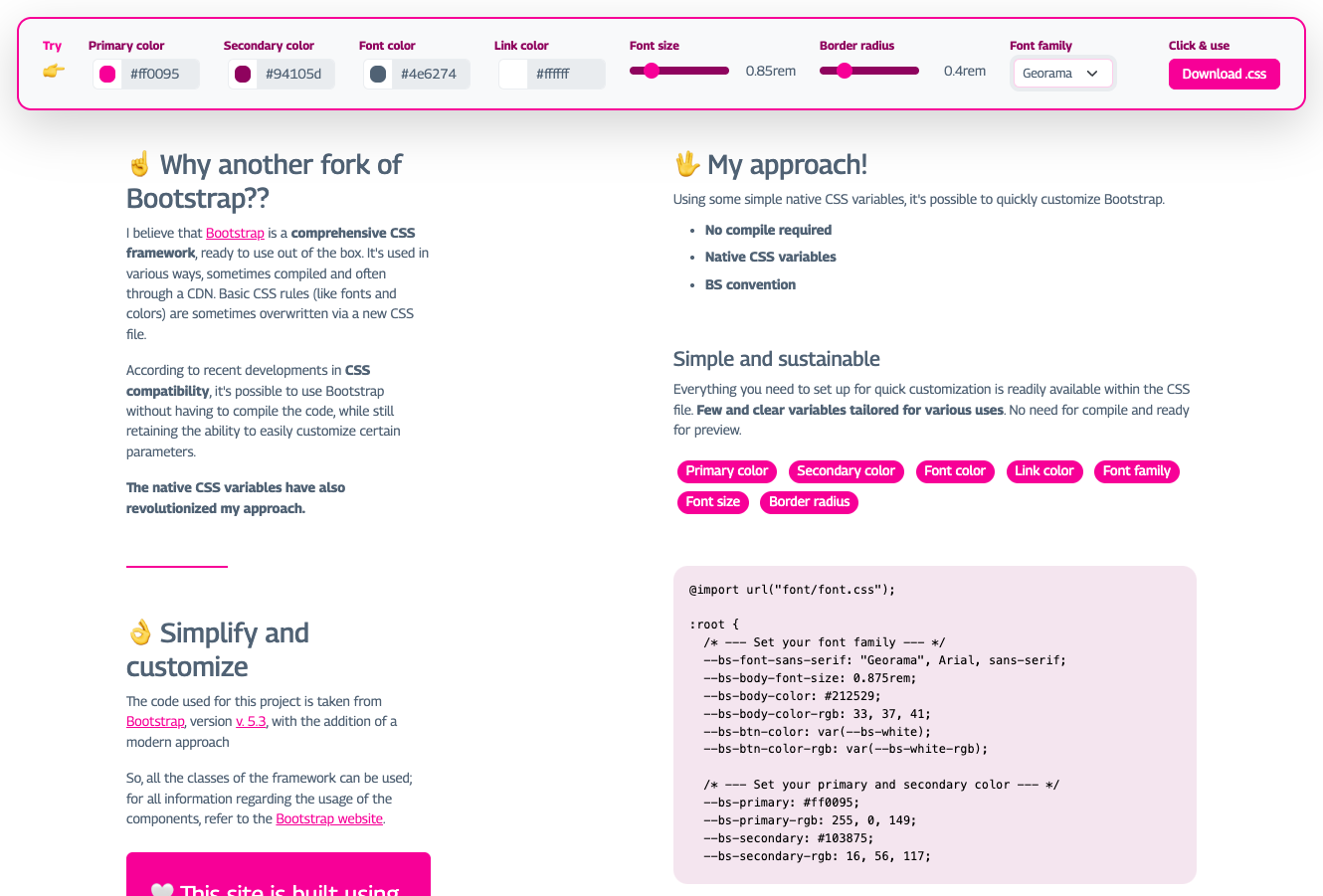1323x896 pixels.
Task: Click the Font family pink badge
Action: 1137,471
